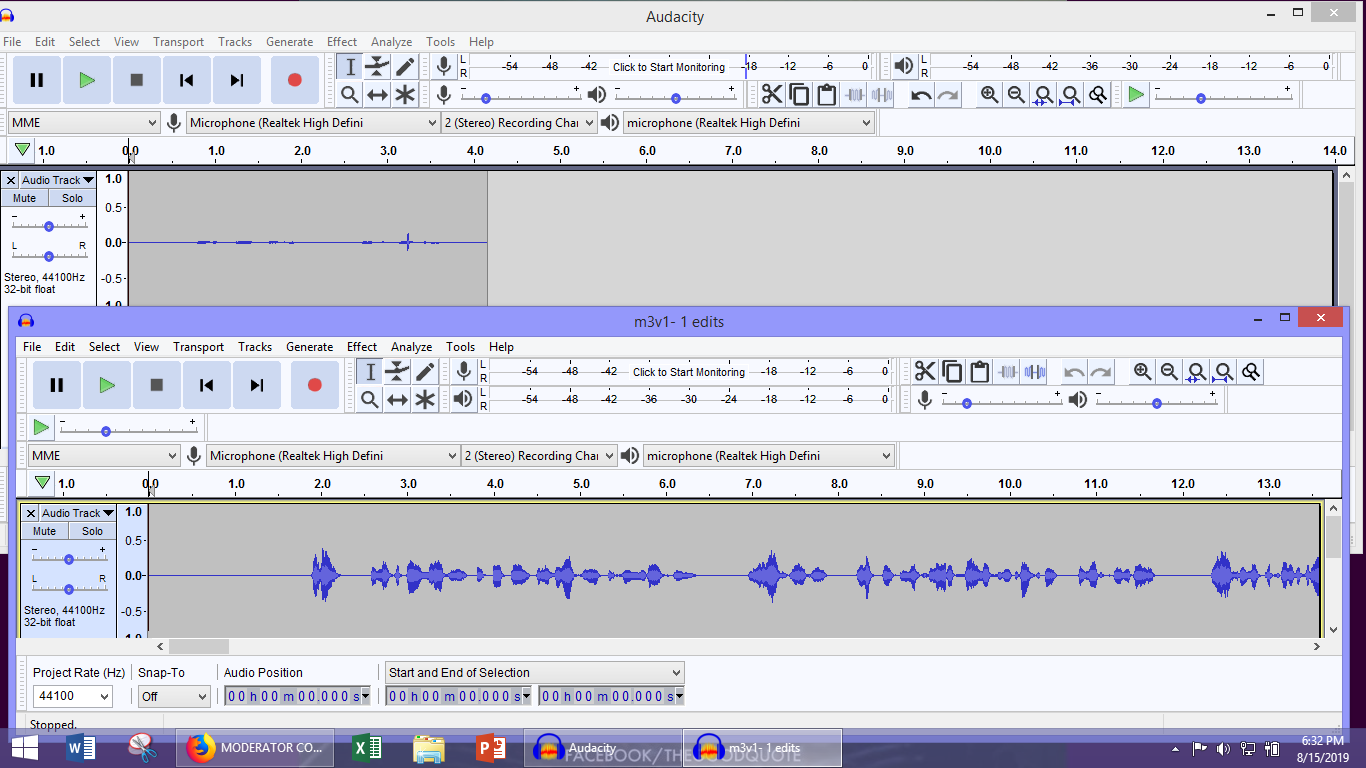
Task: Open the Snap-To dropdown
Action: (x=173, y=695)
